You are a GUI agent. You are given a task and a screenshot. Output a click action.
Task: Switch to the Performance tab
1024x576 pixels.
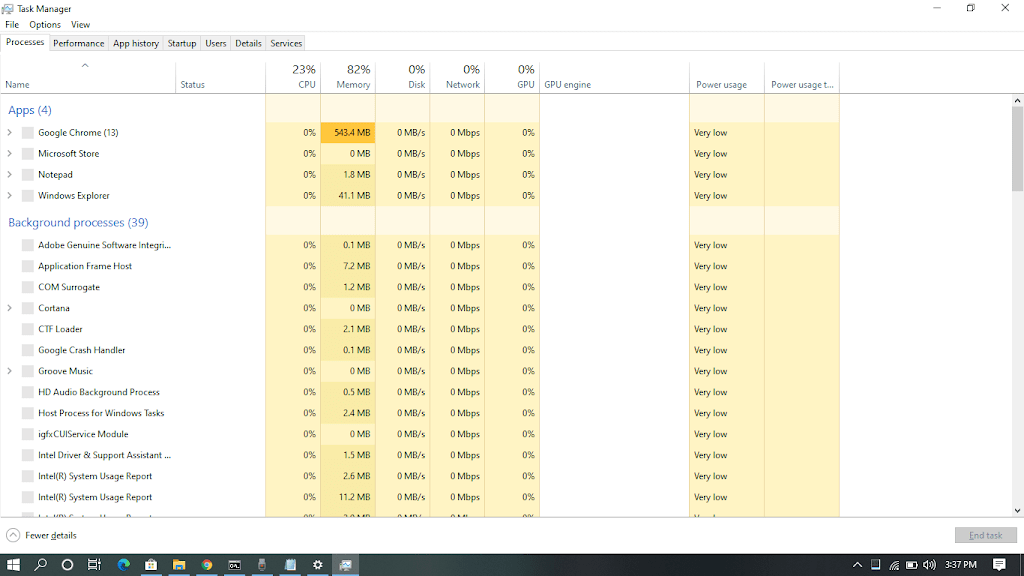click(x=78, y=43)
